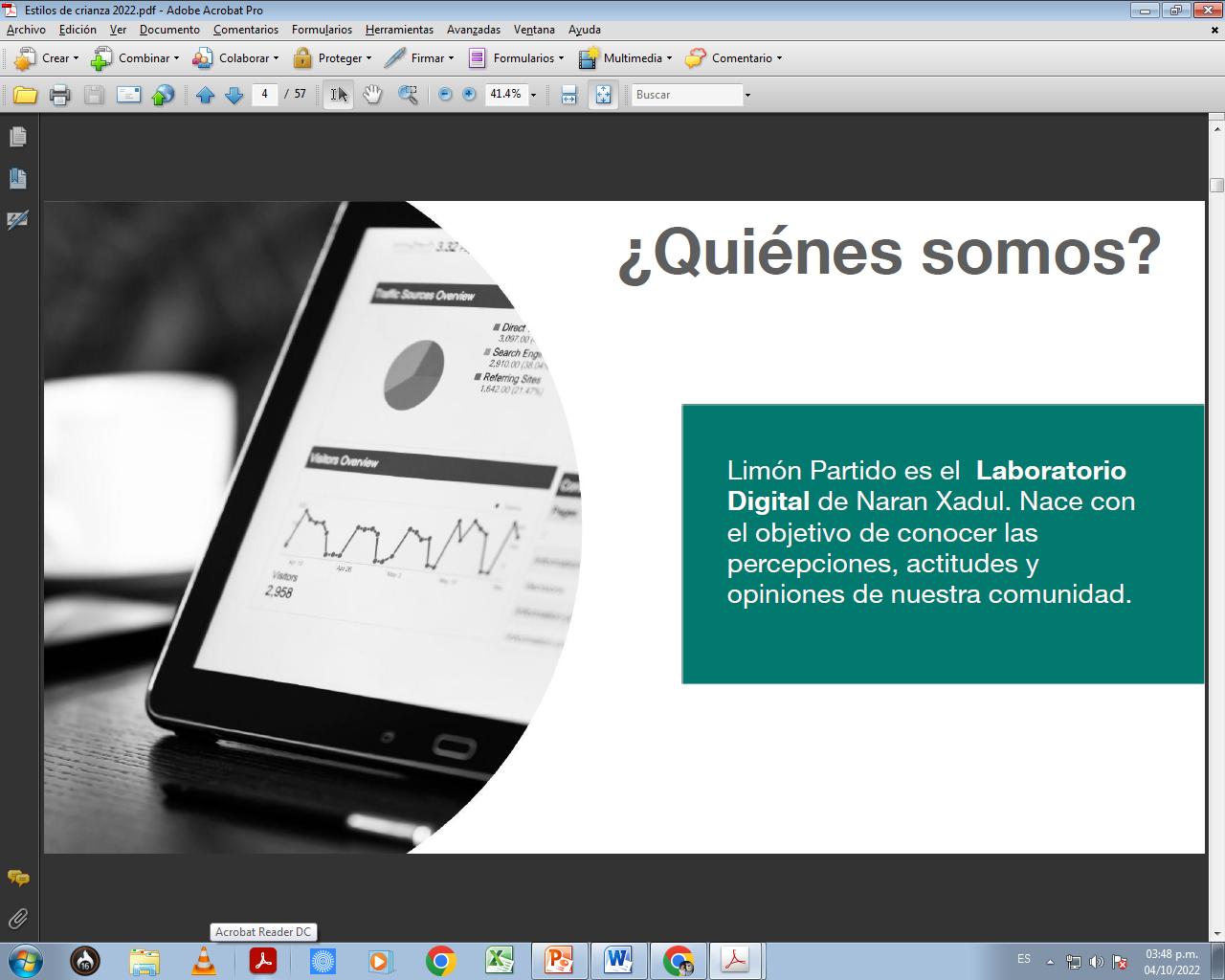Send the PDF by email using envelope icon

pyautogui.click(x=128, y=95)
